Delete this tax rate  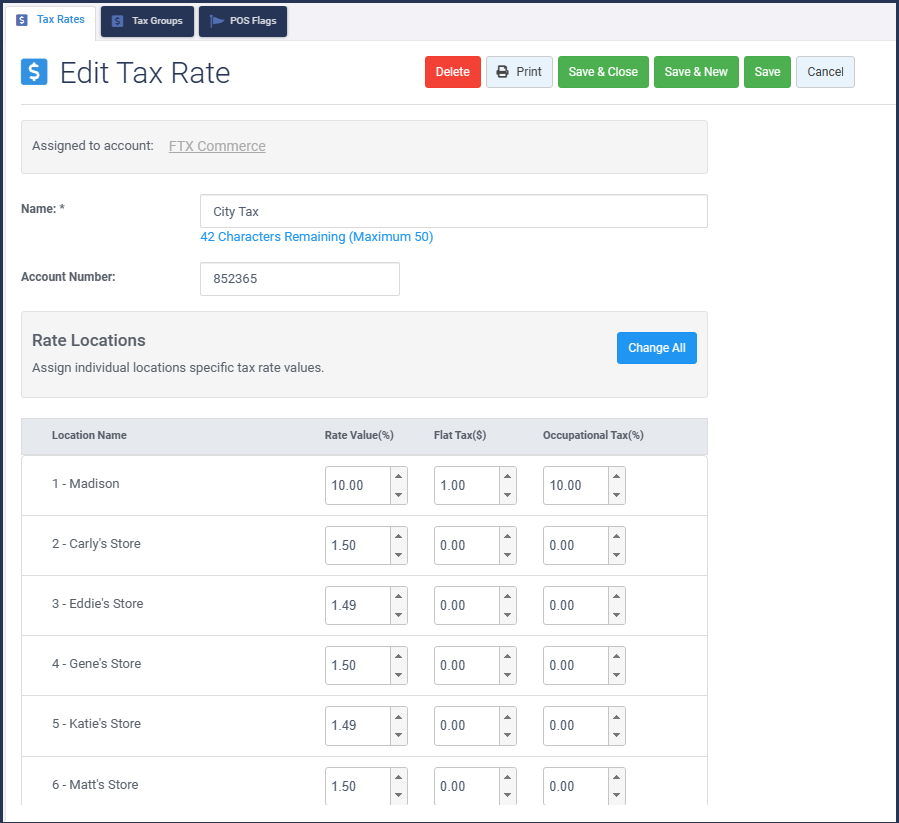tap(452, 71)
